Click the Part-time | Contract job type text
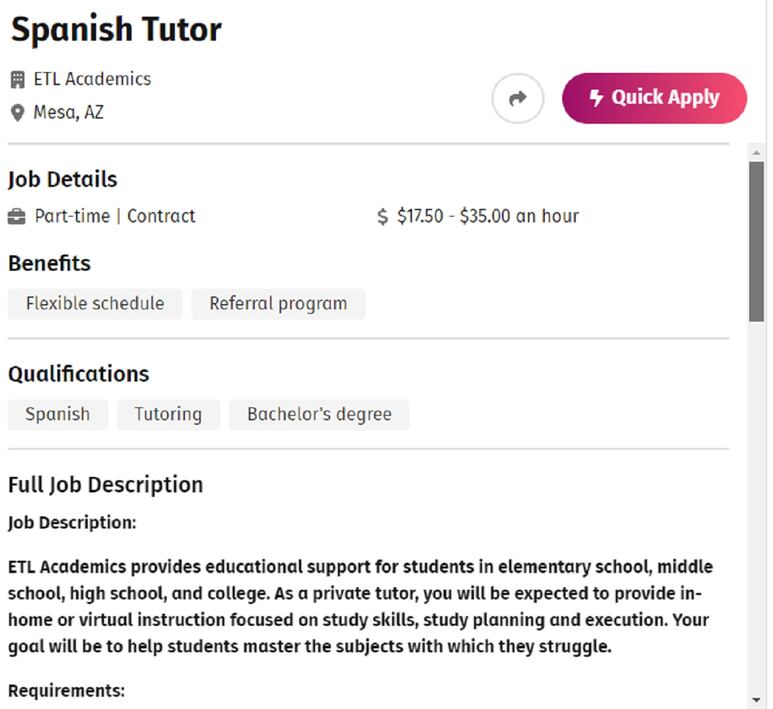The height and width of the screenshot is (709, 773). (115, 216)
